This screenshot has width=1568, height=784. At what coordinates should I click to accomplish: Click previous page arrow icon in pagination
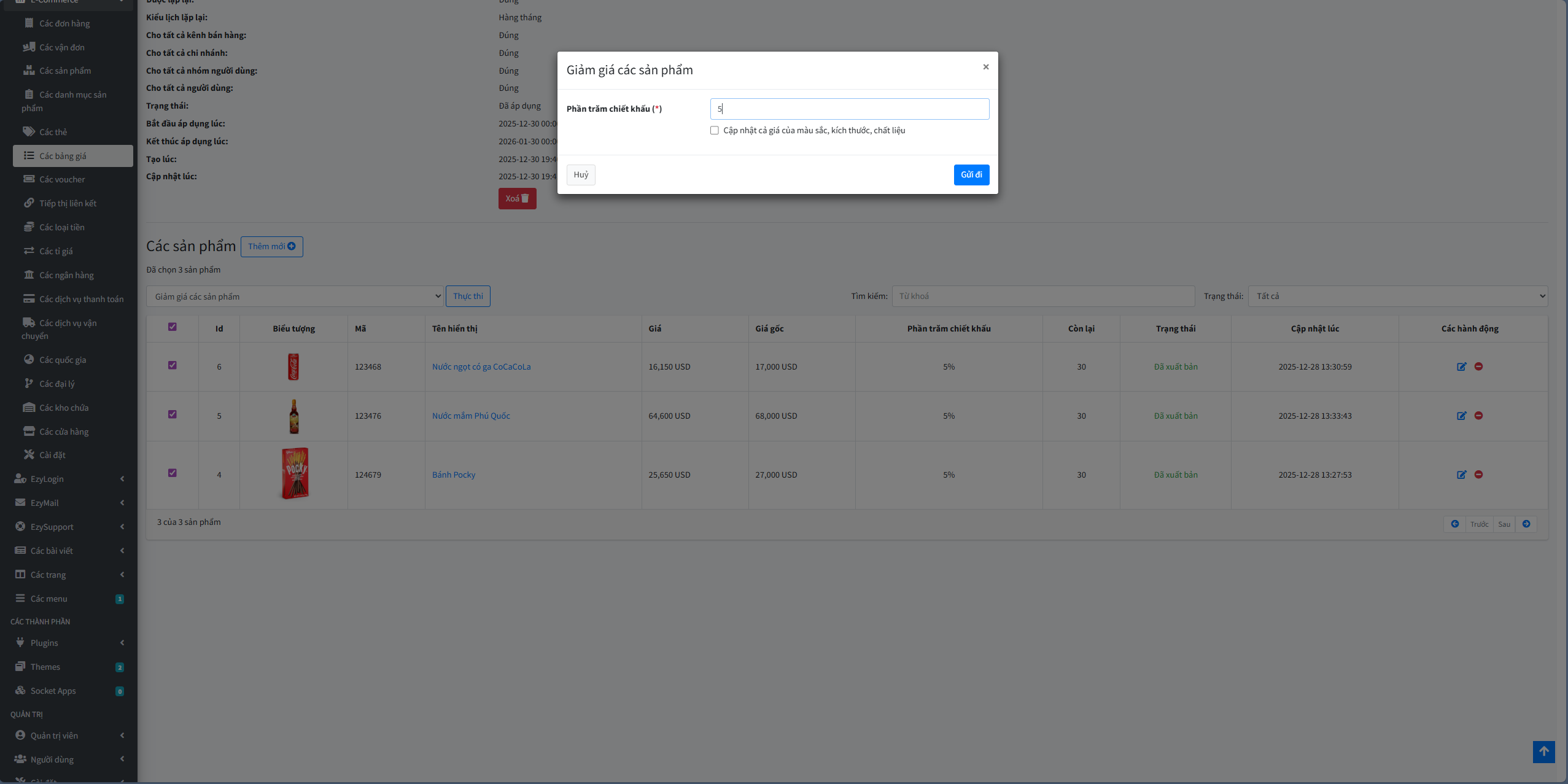tap(1454, 524)
